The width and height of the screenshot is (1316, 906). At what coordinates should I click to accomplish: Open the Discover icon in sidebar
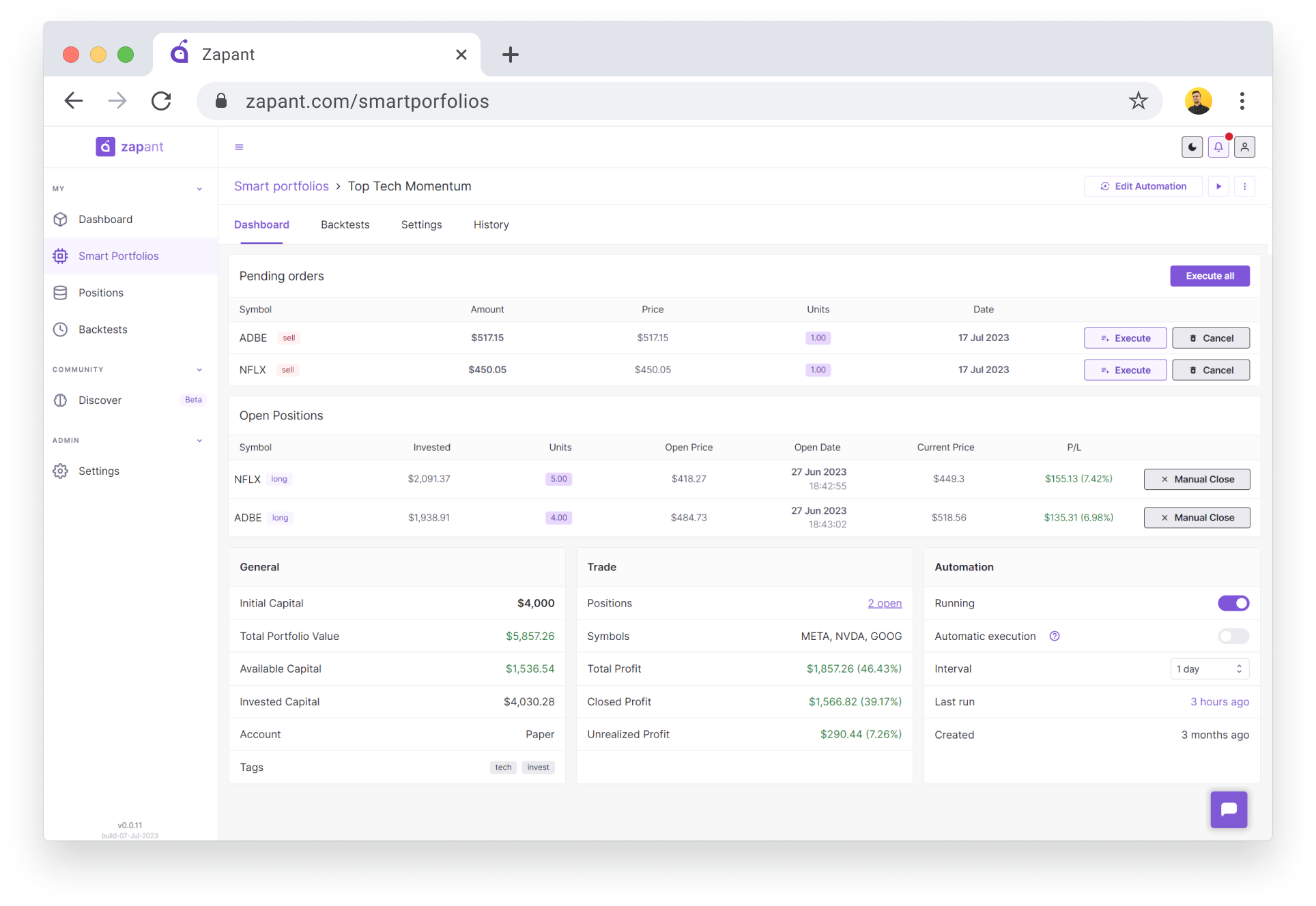coord(60,400)
